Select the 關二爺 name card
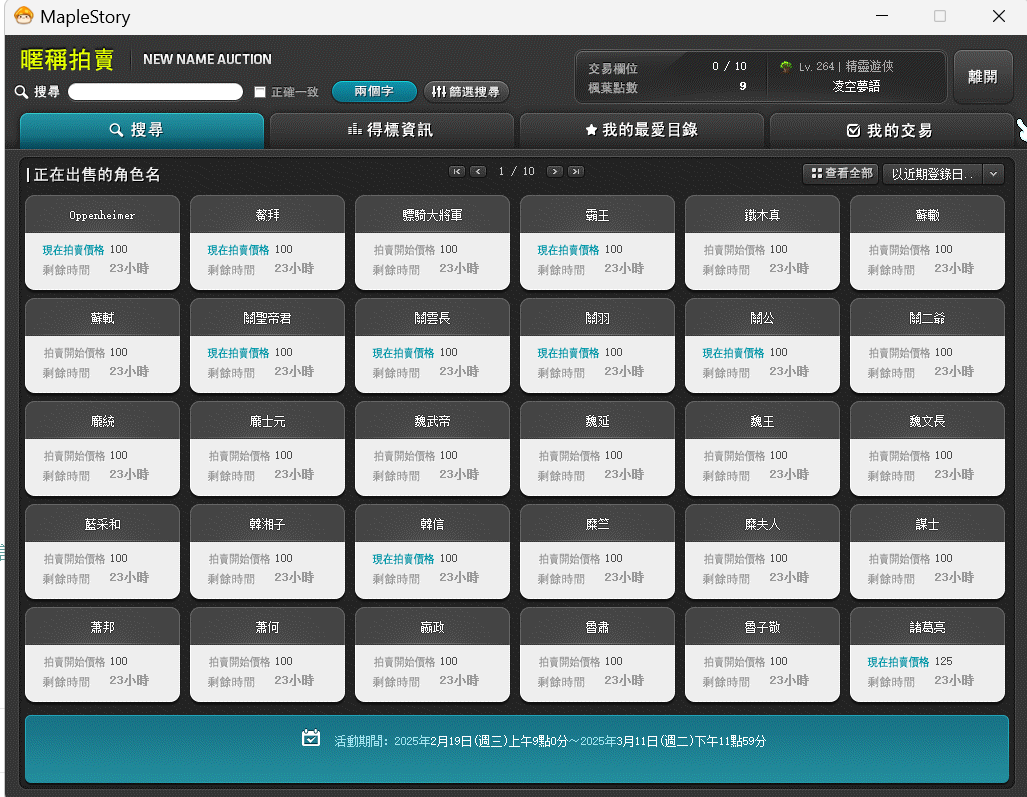 click(x=927, y=346)
